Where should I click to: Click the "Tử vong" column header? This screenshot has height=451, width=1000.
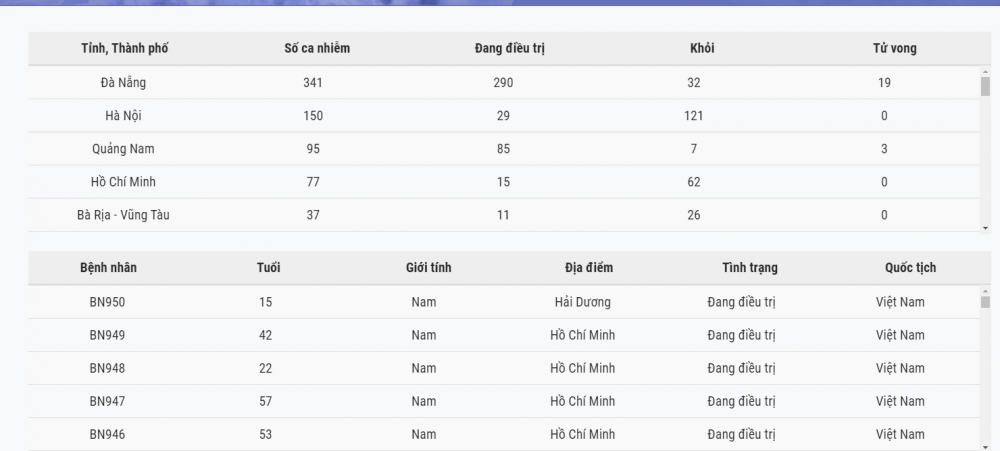pos(895,48)
